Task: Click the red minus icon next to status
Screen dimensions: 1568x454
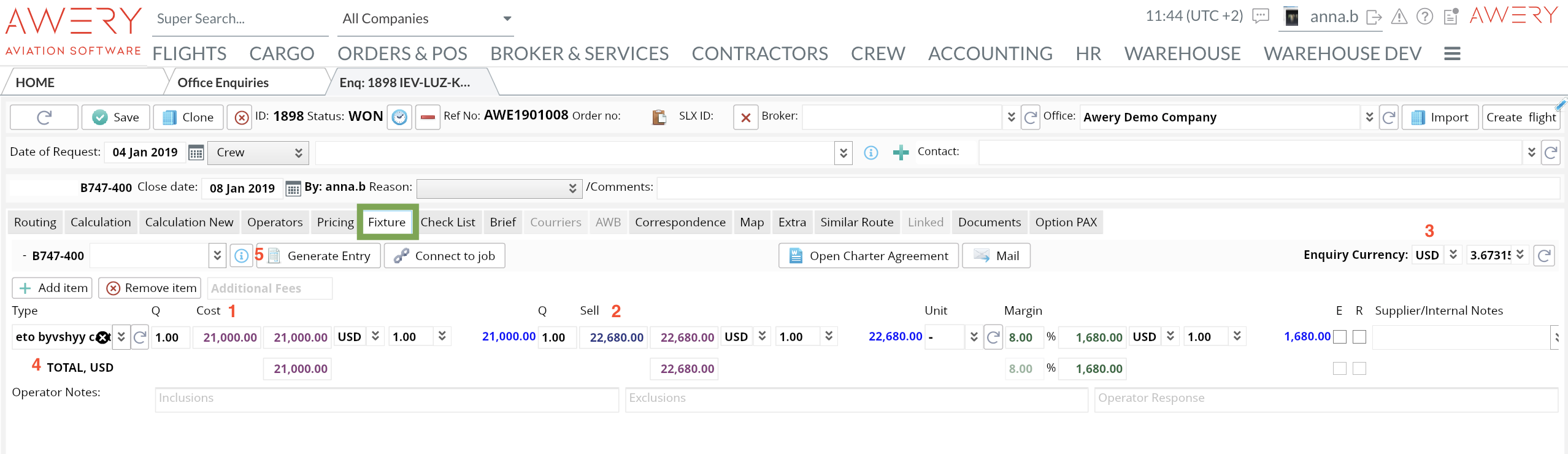Action: click(428, 117)
